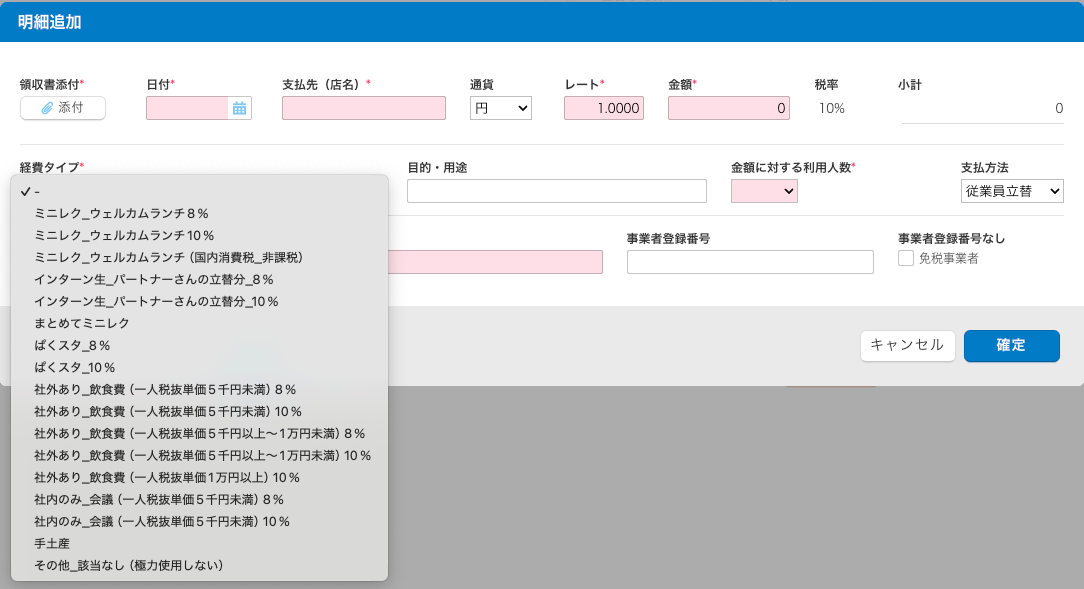Click the 支払先（店名）input field
Viewport: 1084px width, 589px height.
(364, 108)
